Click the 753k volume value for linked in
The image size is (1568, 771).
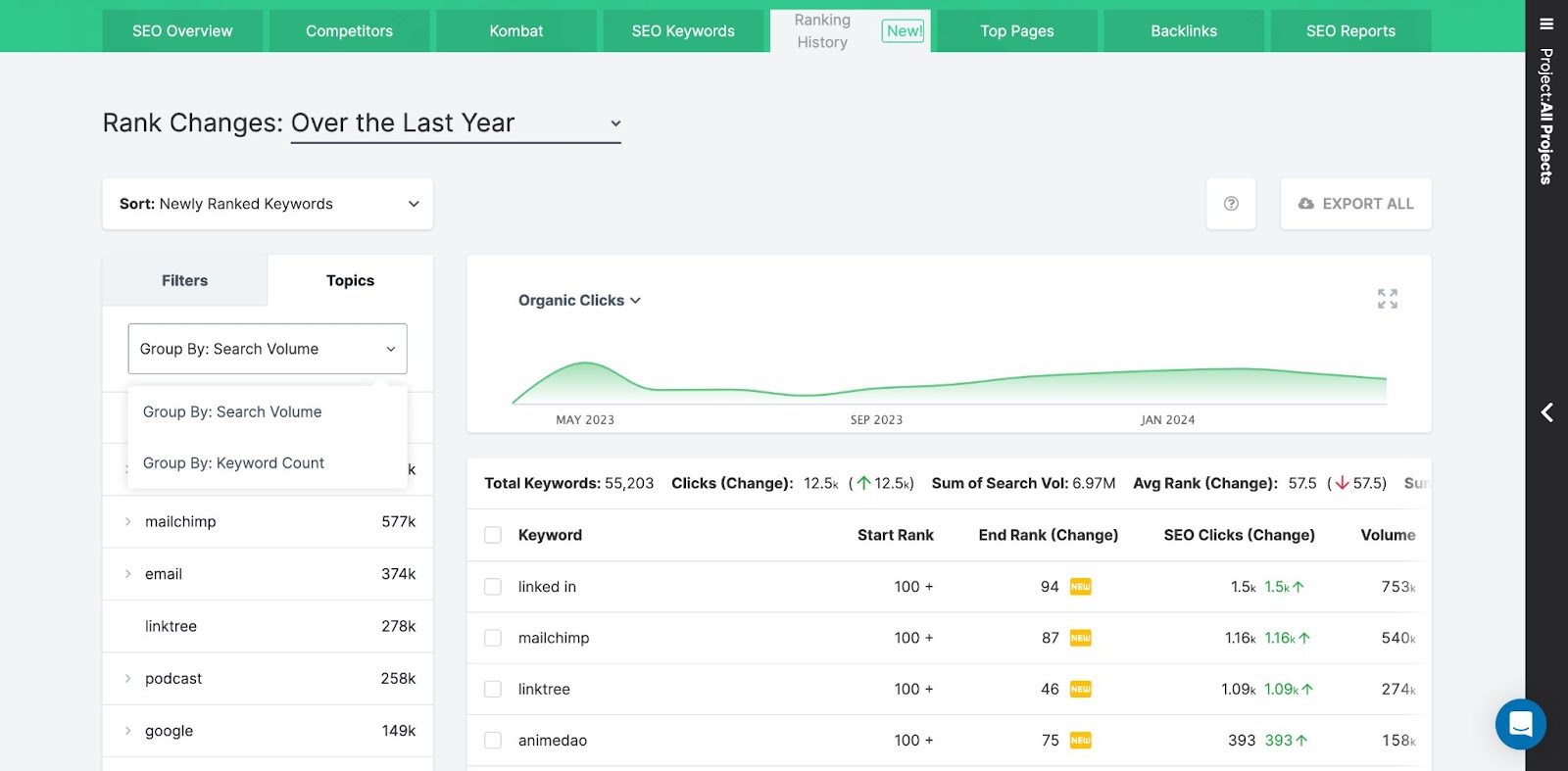tap(1398, 587)
